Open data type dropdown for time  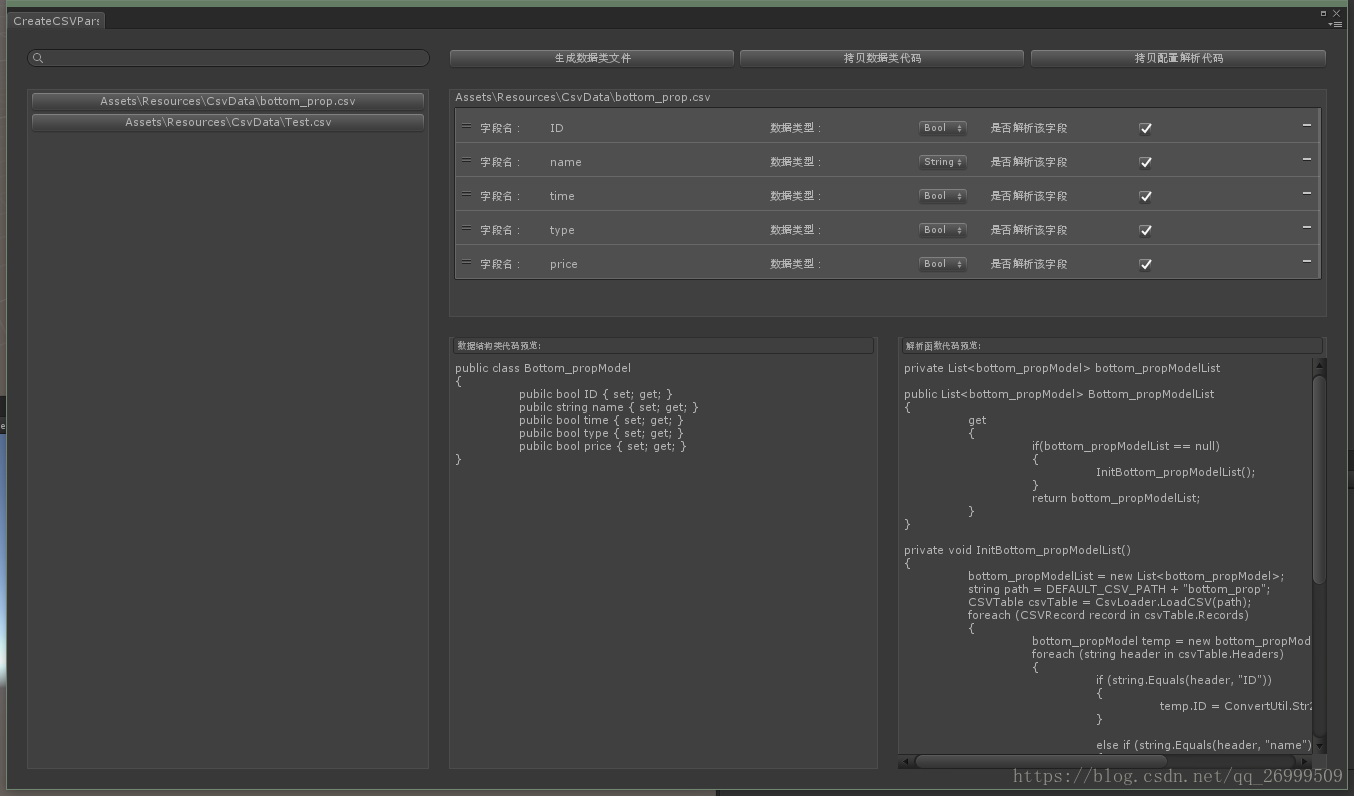[943, 196]
